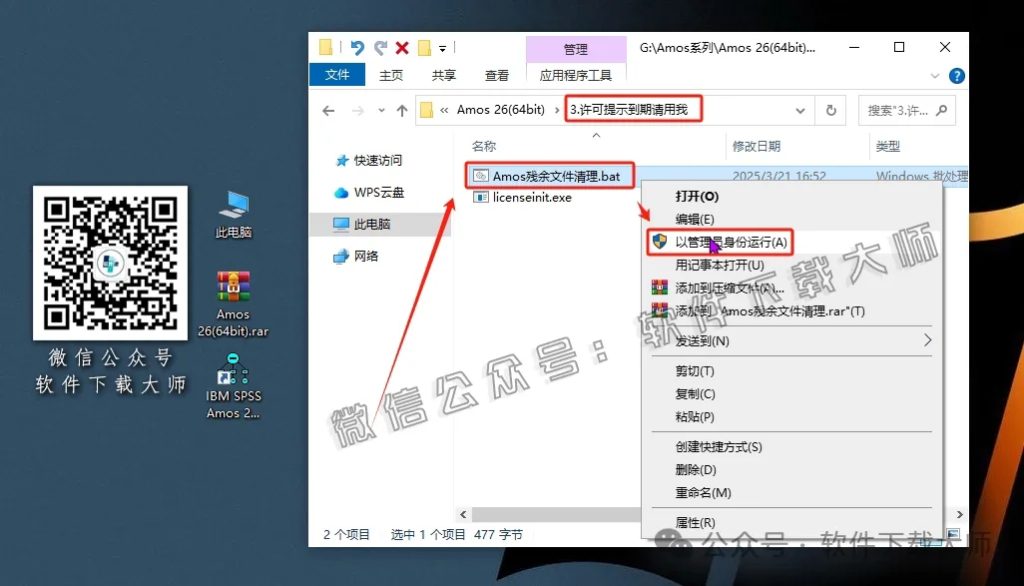1024x586 pixels.
Task: Click the Redo icon in the Quick Access toolbar
Action: pyautogui.click(x=381, y=47)
